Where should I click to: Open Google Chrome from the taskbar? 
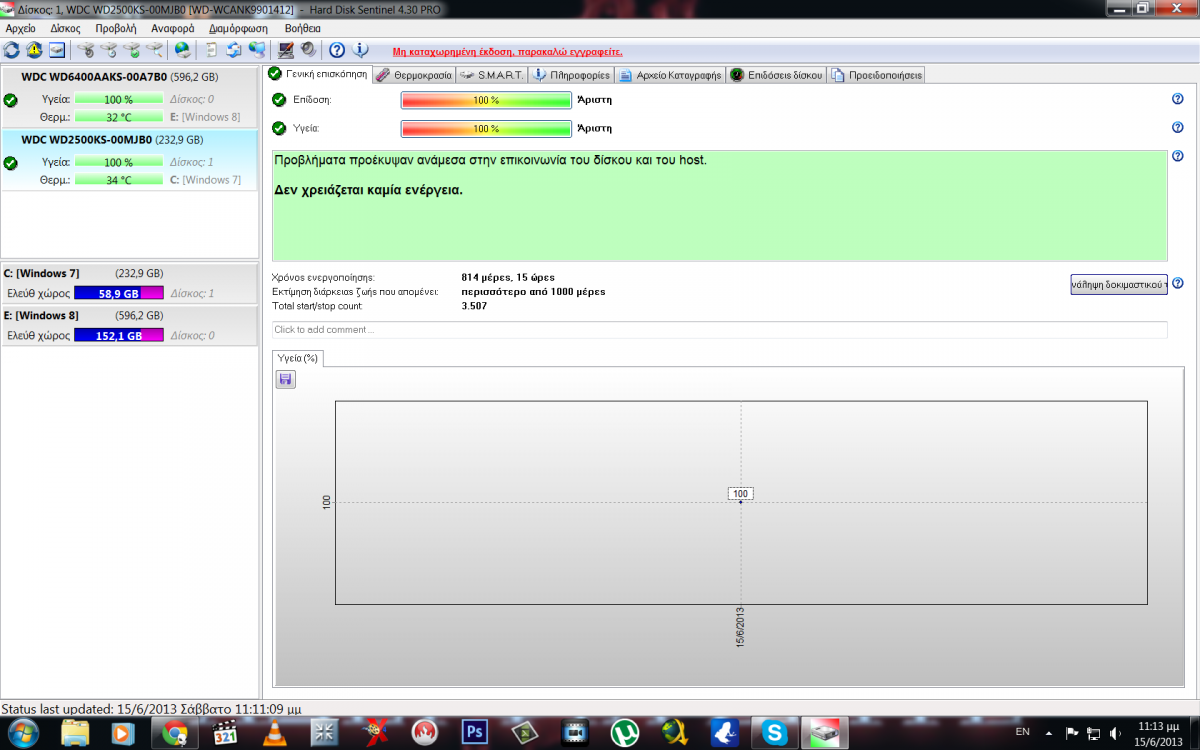coord(175,733)
